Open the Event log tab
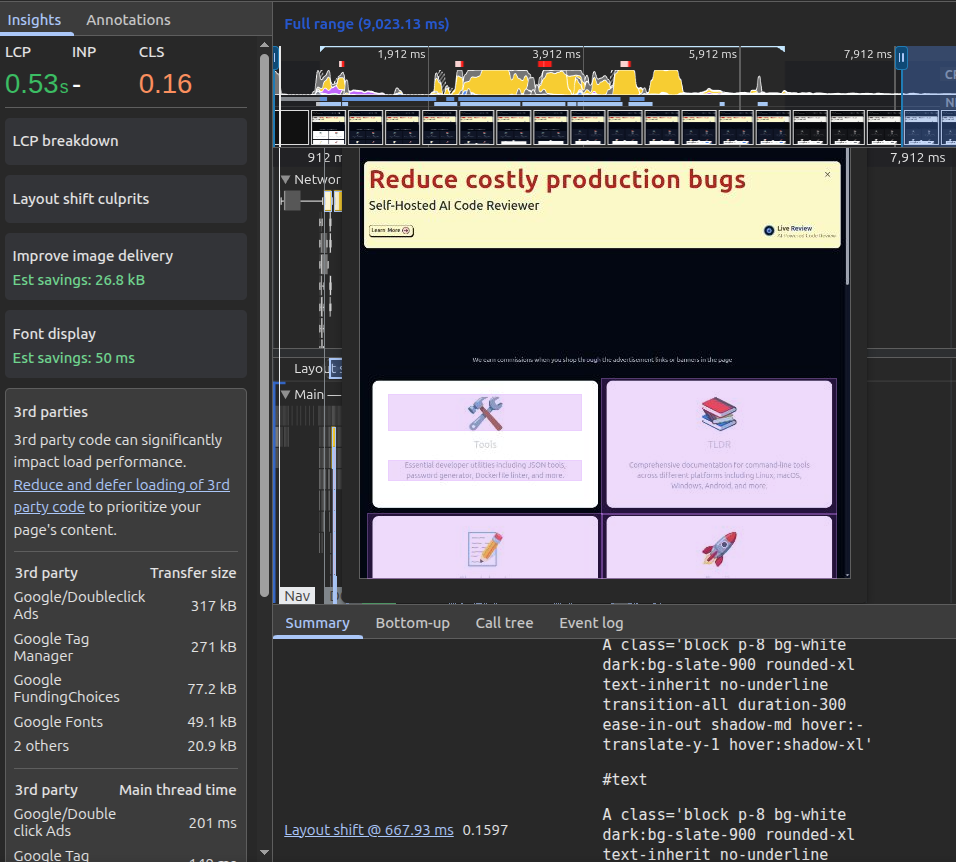 (x=591, y=623)
